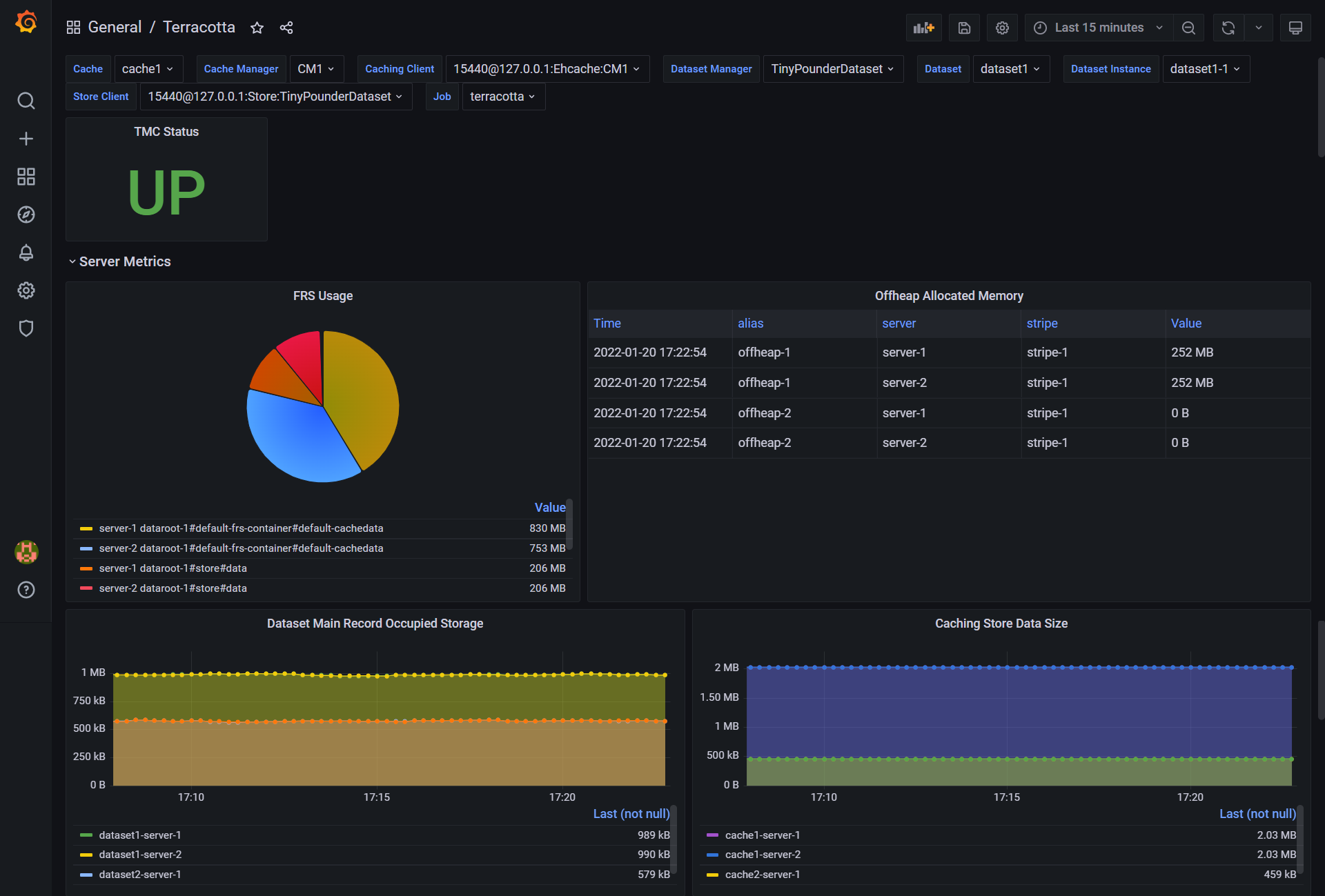Viewport: 1325px width, 896px height.
Task: Click the Add panel icon
Action: tap(923, 28)
